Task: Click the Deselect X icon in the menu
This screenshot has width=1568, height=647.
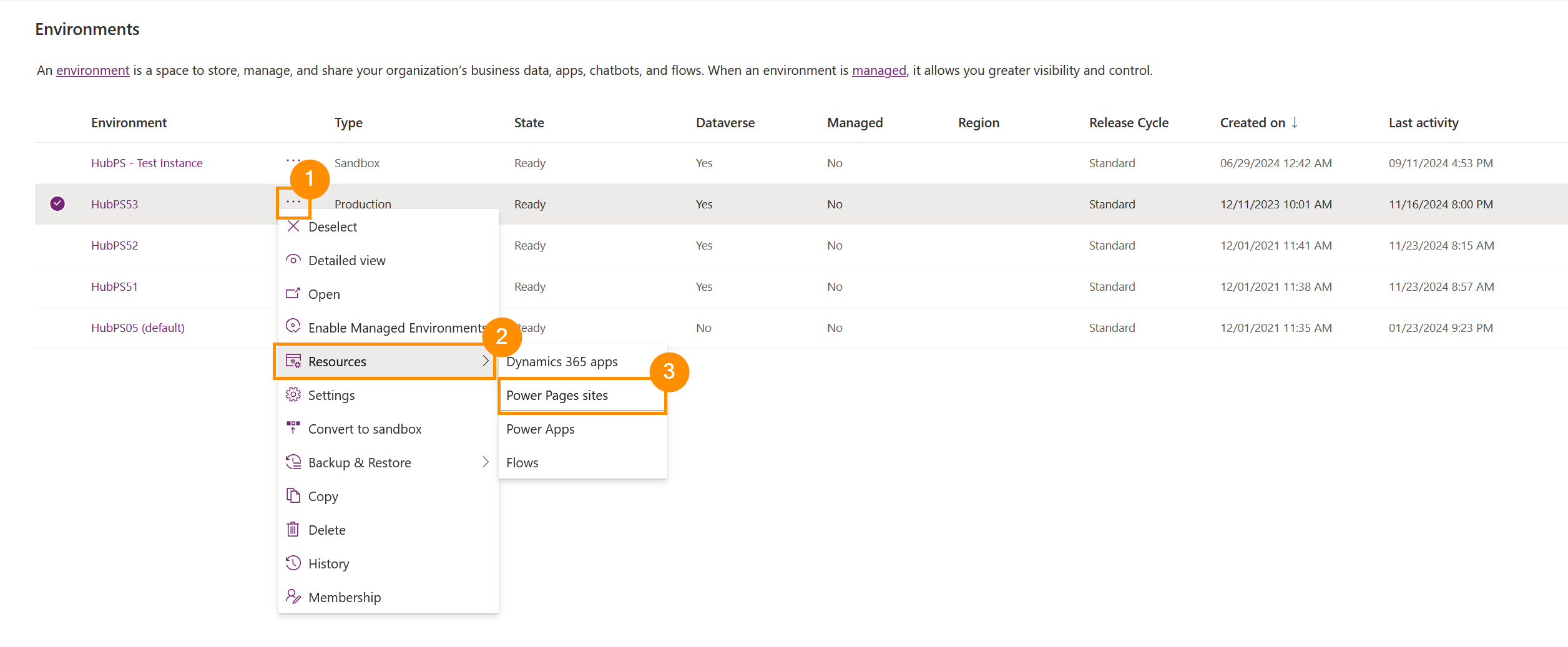Action: (293, 226)
